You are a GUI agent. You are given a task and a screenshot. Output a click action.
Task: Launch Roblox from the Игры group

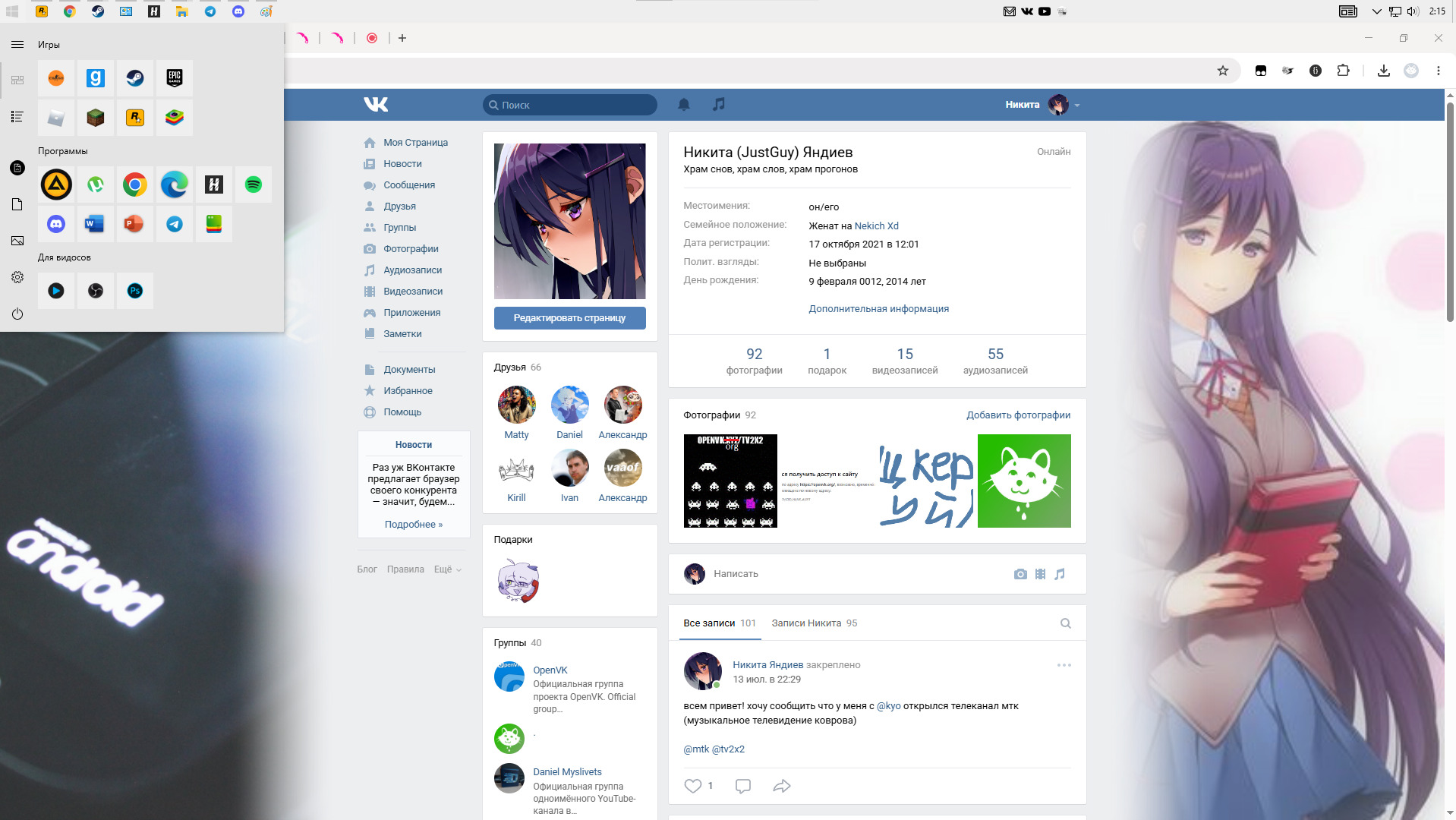point(56,118)
